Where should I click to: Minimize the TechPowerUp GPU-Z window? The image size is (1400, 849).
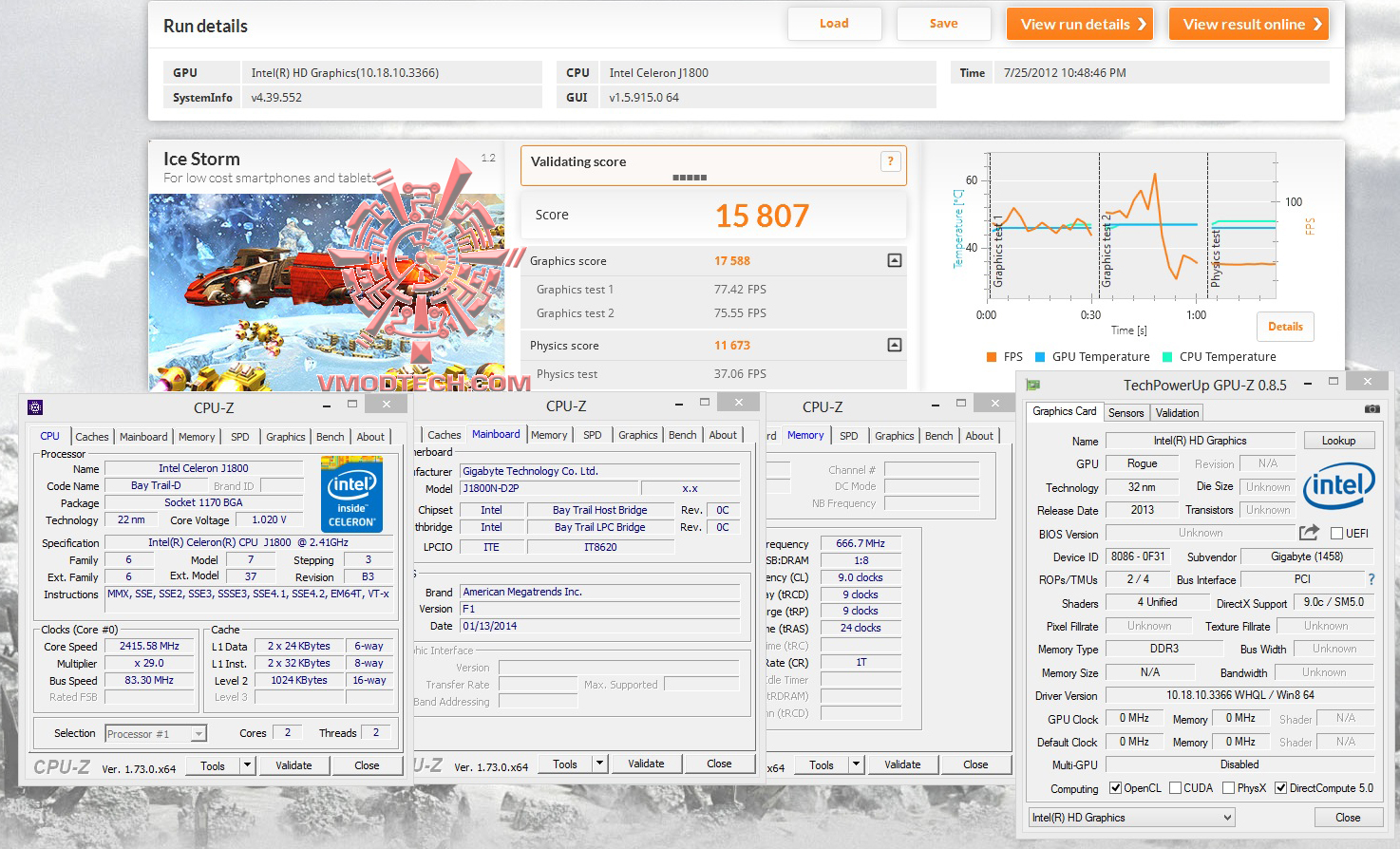coord(1308,383)
